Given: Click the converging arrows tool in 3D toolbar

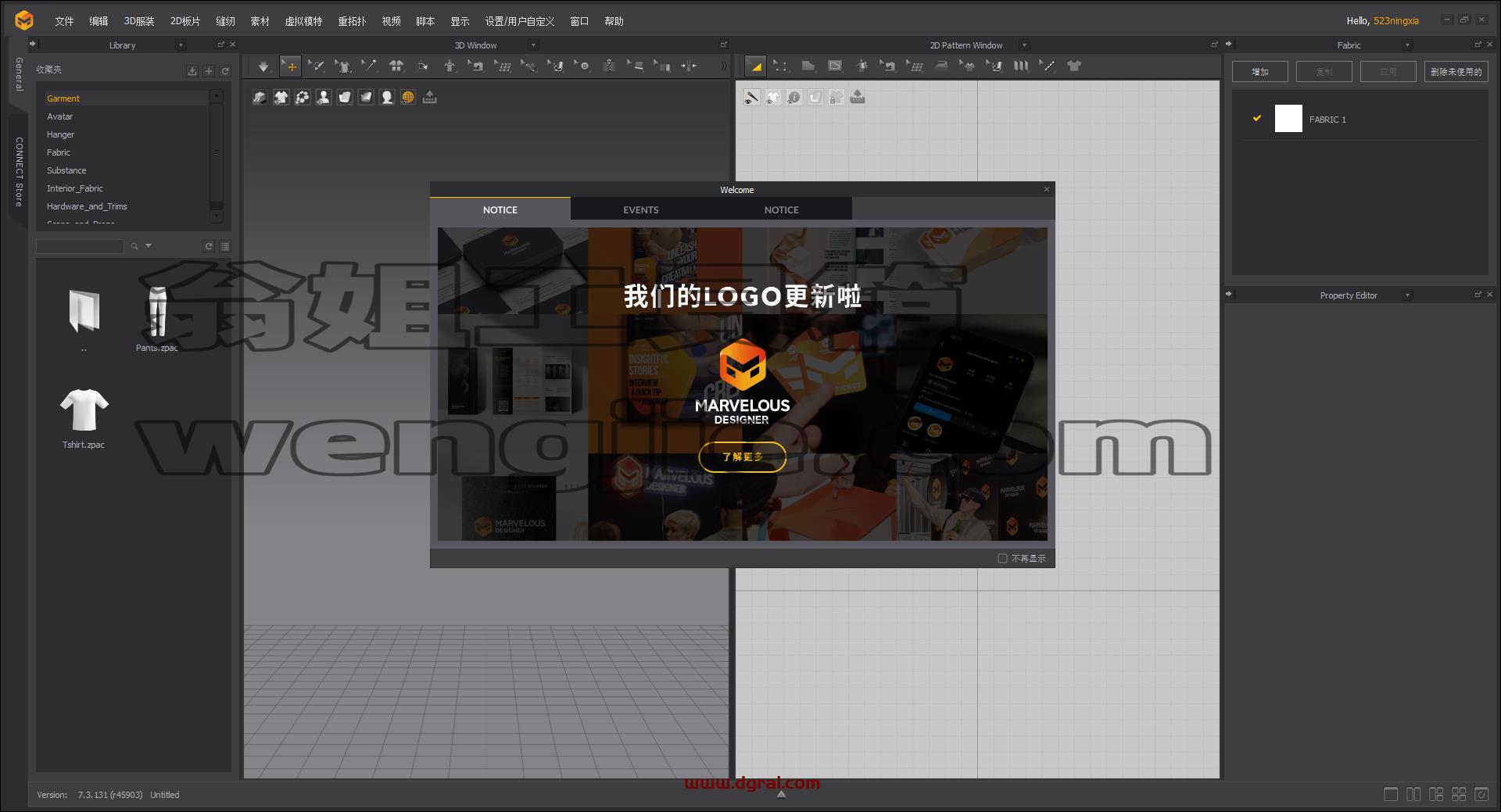Looking at the screenshot, I should (689, 66).
